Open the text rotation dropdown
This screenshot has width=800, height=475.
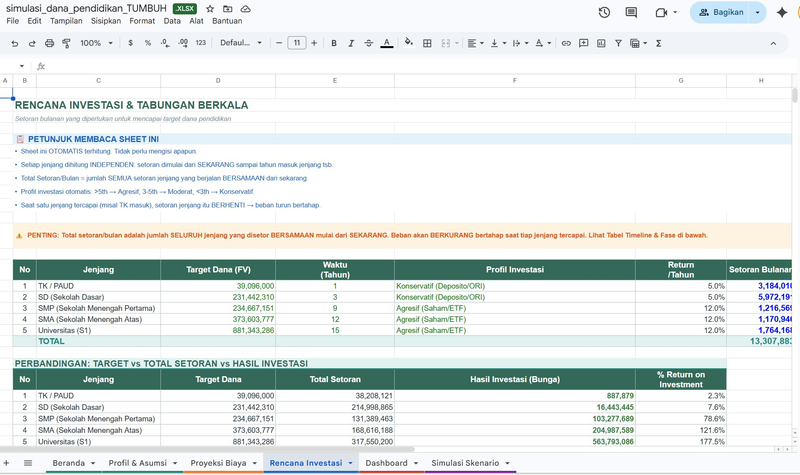click(x=543, y=43)
